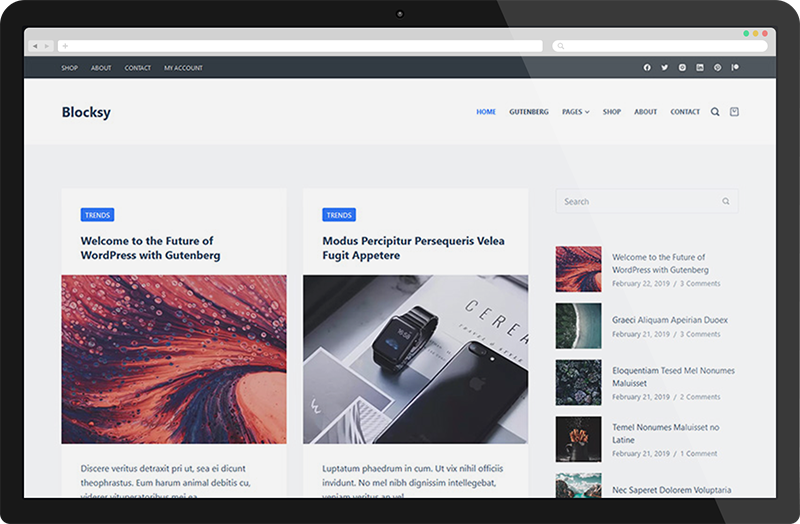Open the Facebook social icon link
800x524 pixels.
[647, 68]
